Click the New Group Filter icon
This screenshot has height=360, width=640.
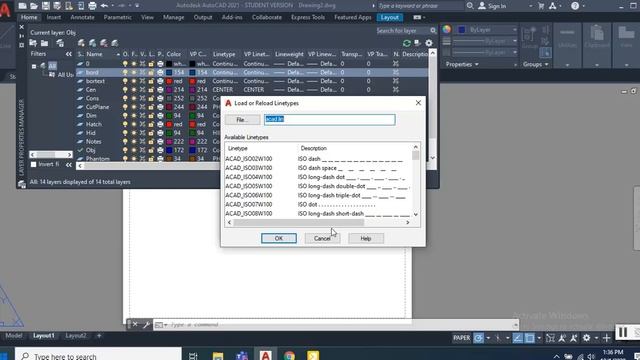click(44, 43)
